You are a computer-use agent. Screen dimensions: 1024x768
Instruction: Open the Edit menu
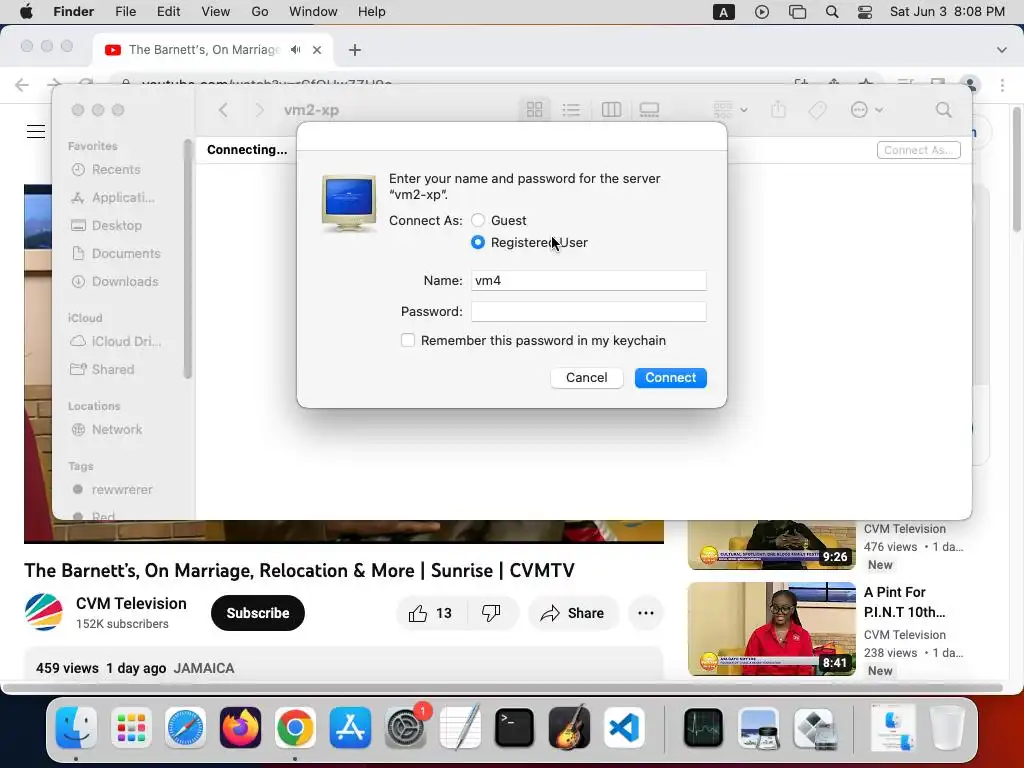click(168, 12)
